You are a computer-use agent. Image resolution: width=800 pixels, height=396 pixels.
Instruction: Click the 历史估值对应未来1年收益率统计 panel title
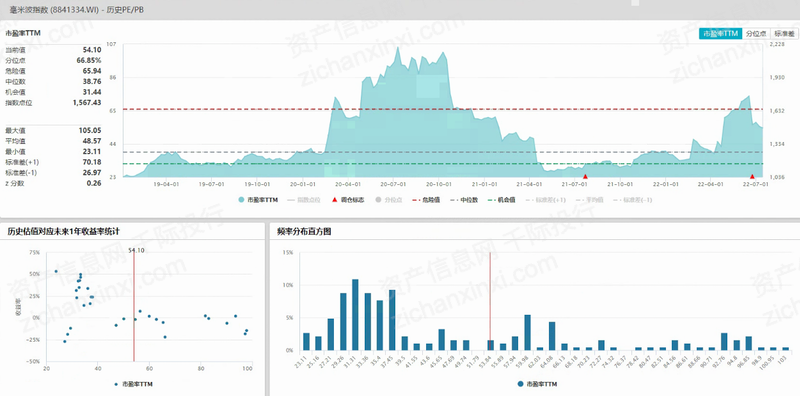pos(63,232)
